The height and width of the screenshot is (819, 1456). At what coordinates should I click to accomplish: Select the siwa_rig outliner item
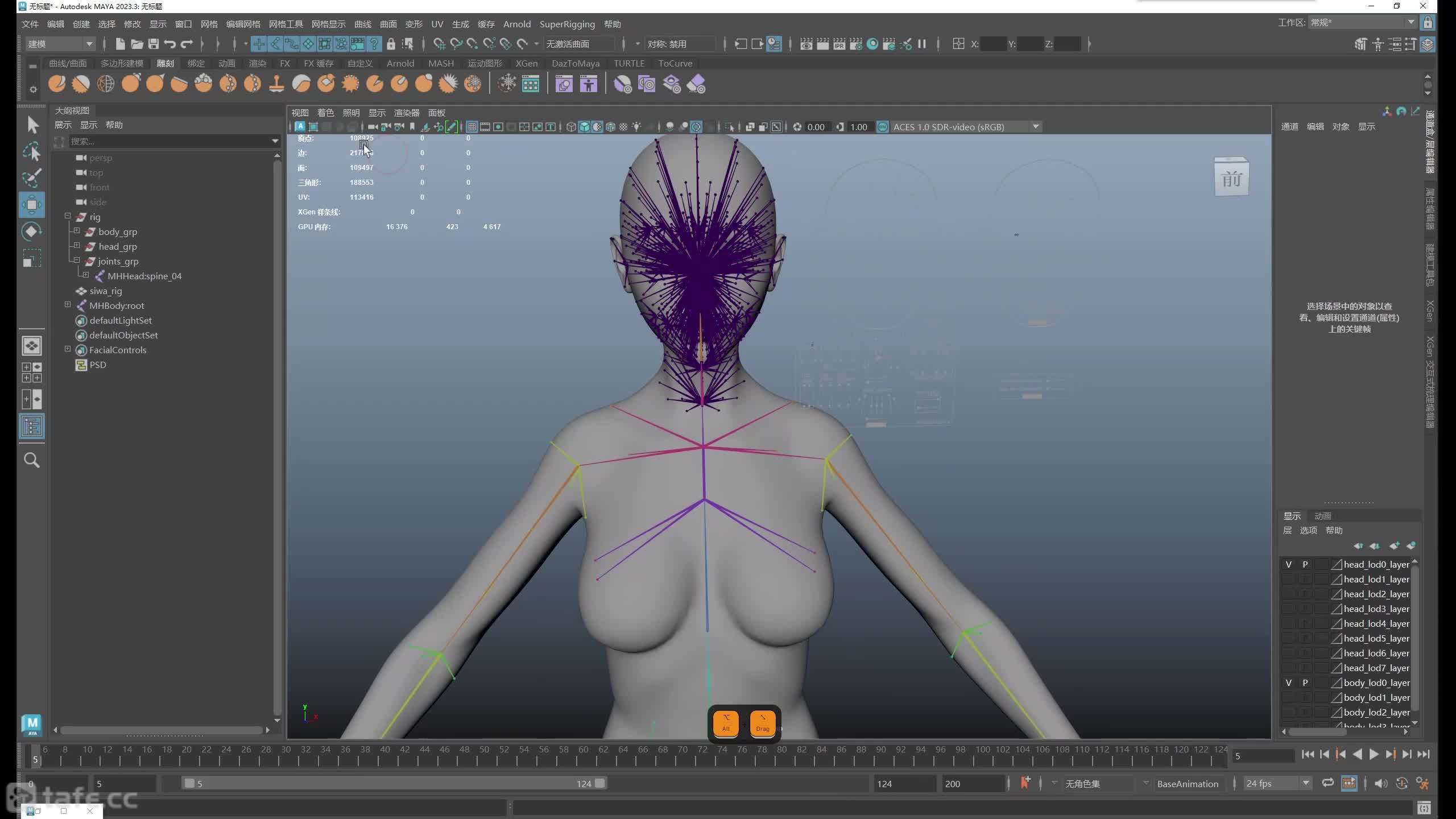pyautogui.click(x=106, y=291)
